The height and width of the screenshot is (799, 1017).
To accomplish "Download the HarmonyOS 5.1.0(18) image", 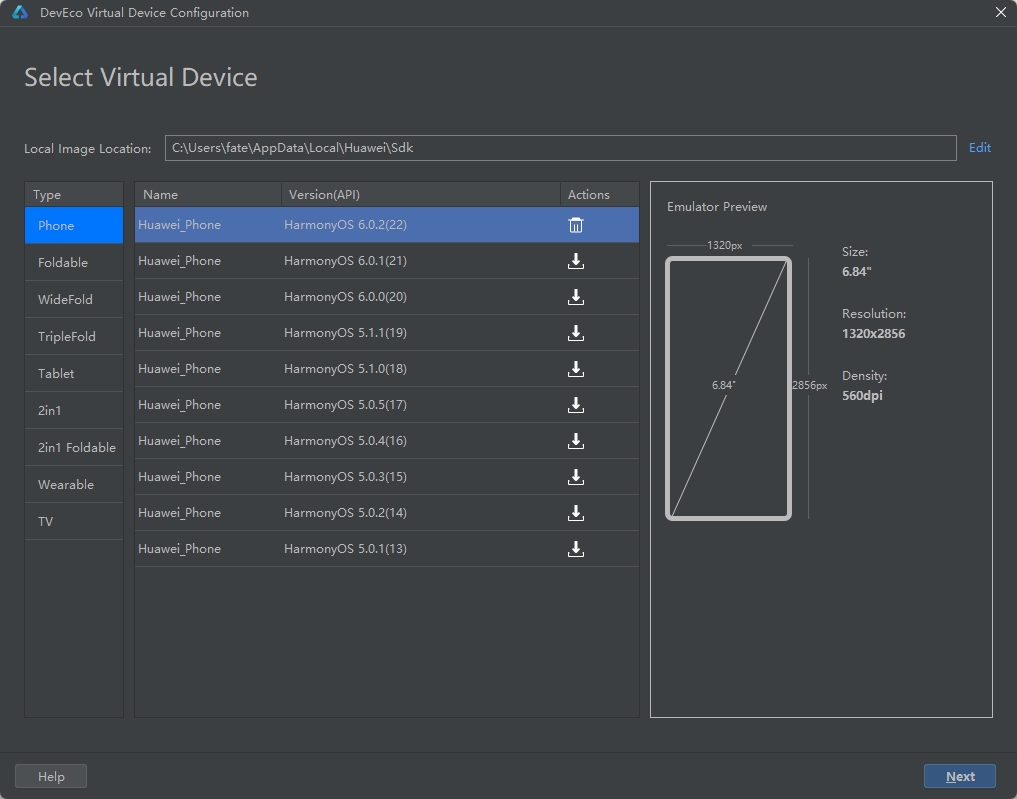I will point(576,369).
